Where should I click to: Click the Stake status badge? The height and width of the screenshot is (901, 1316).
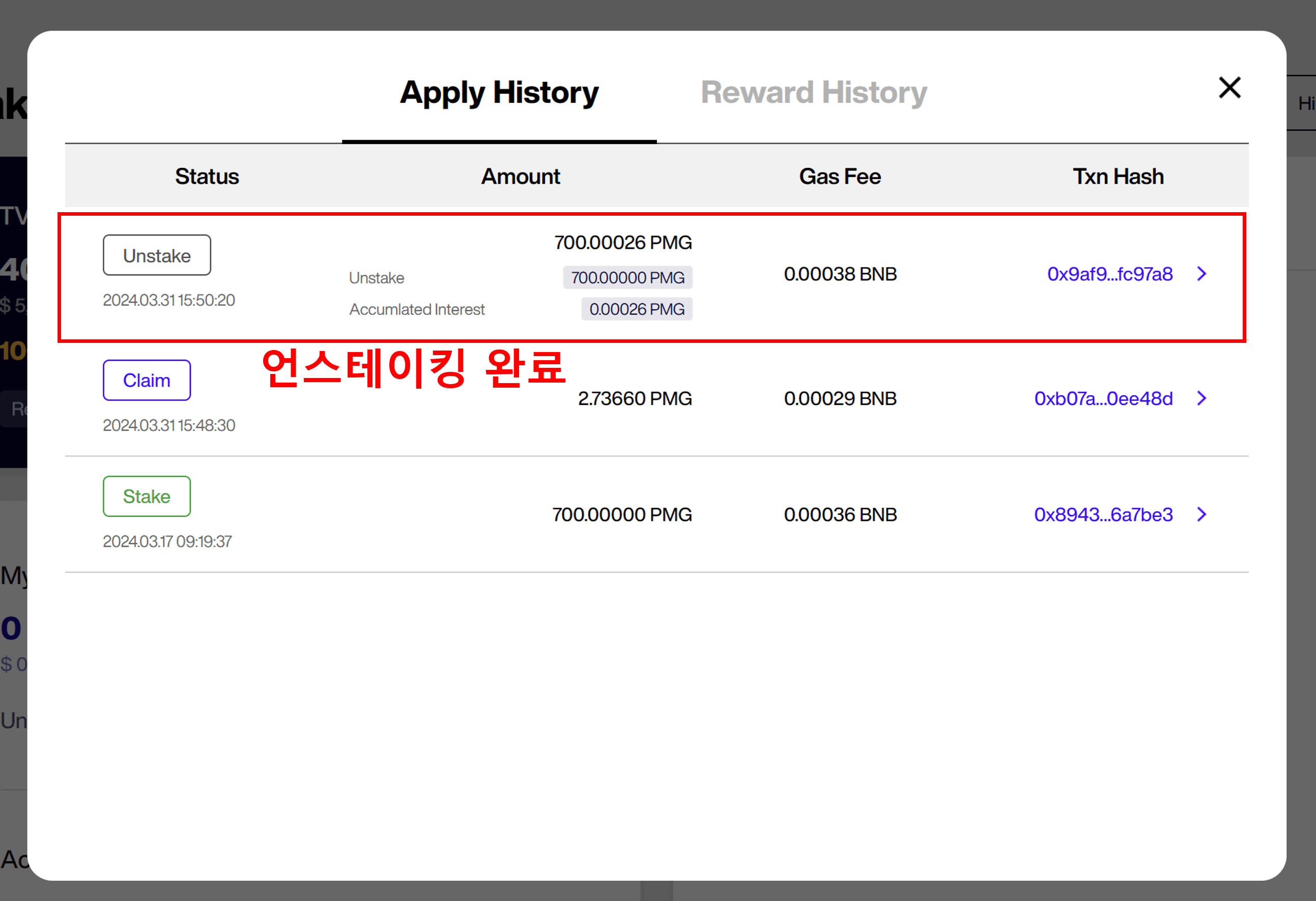click(146, 497)
